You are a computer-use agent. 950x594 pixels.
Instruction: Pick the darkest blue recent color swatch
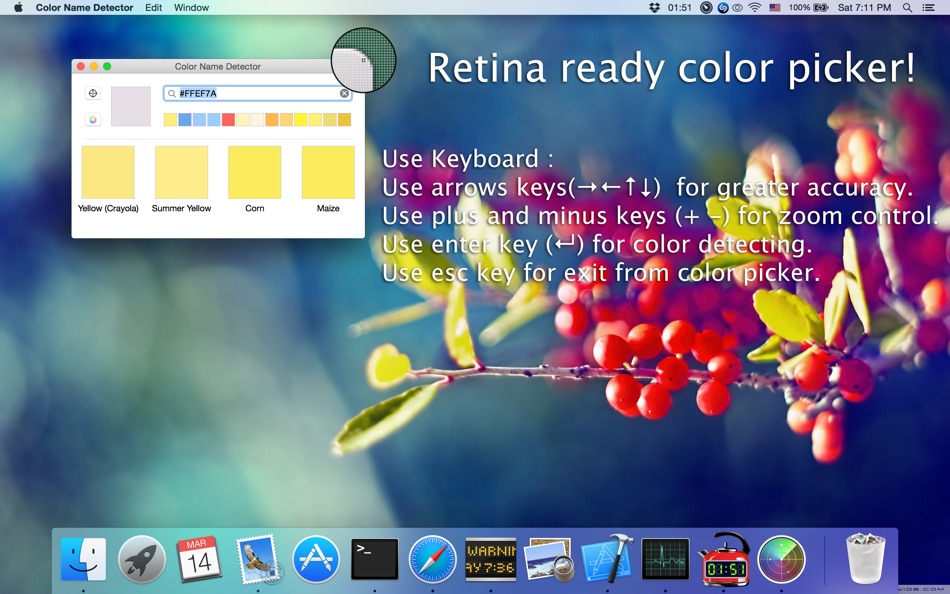[x=185, y=119]
